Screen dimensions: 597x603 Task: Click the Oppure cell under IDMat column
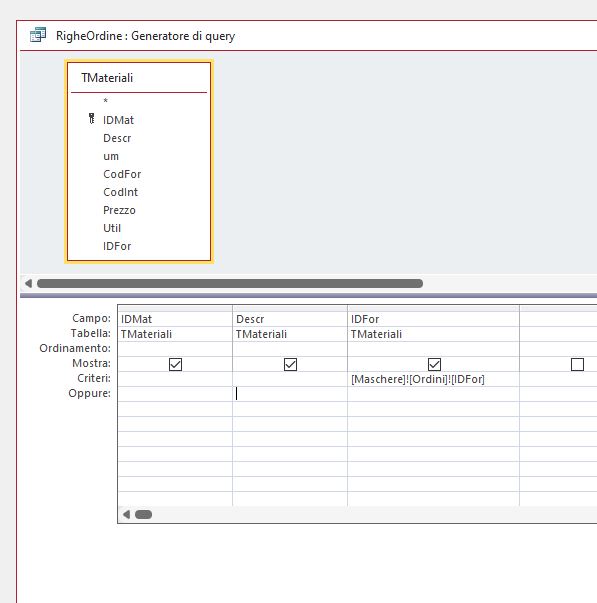pos(175,394)
